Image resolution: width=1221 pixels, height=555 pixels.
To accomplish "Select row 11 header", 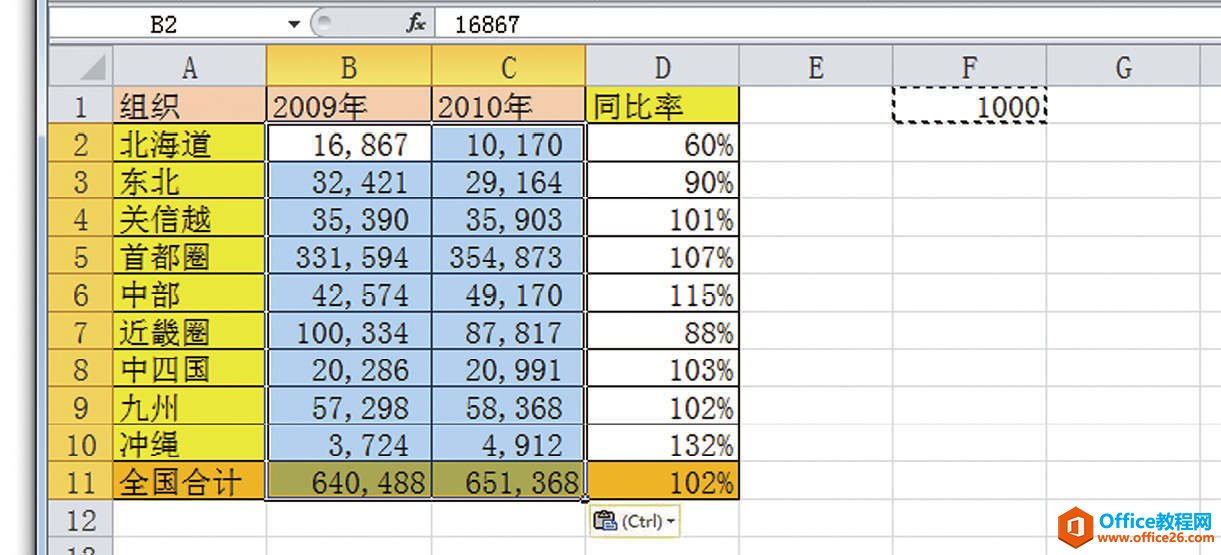I will (81, 482).
